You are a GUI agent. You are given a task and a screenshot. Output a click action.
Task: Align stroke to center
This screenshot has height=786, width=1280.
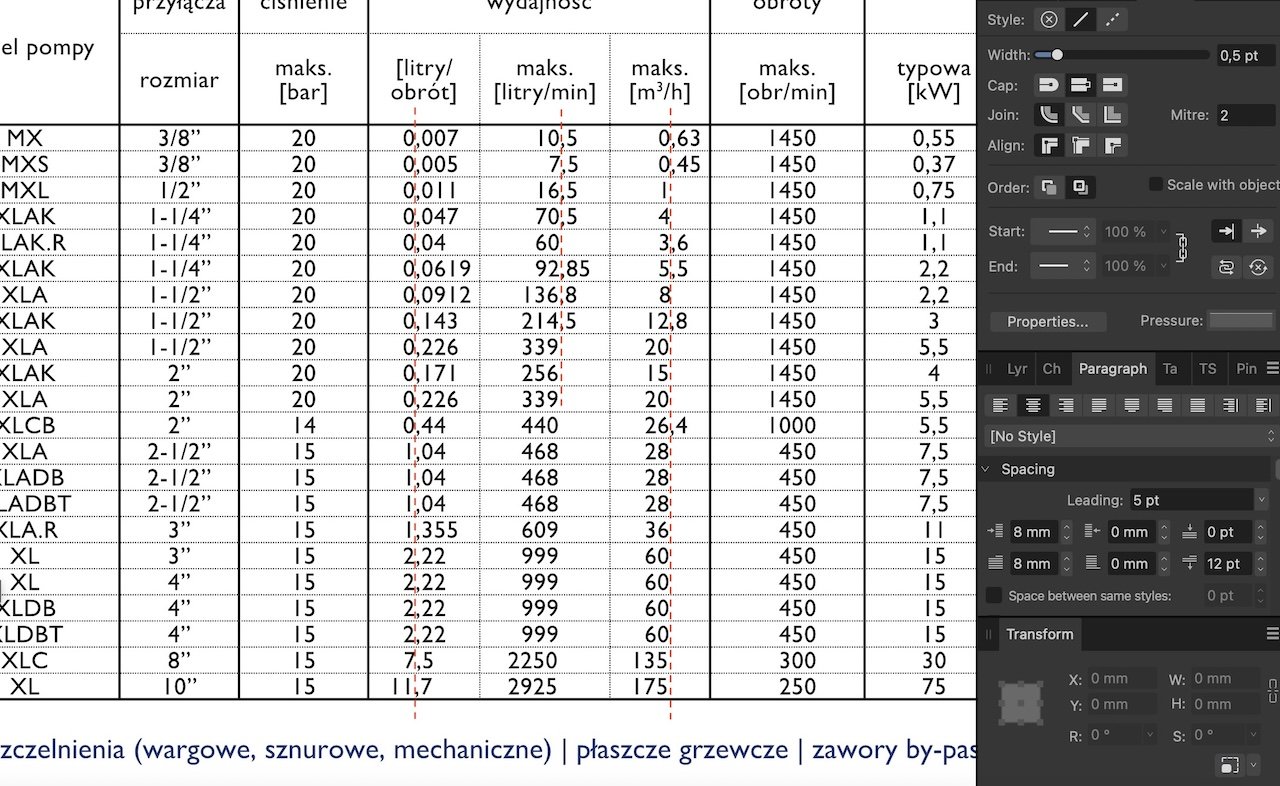[x=1048, y=146]
